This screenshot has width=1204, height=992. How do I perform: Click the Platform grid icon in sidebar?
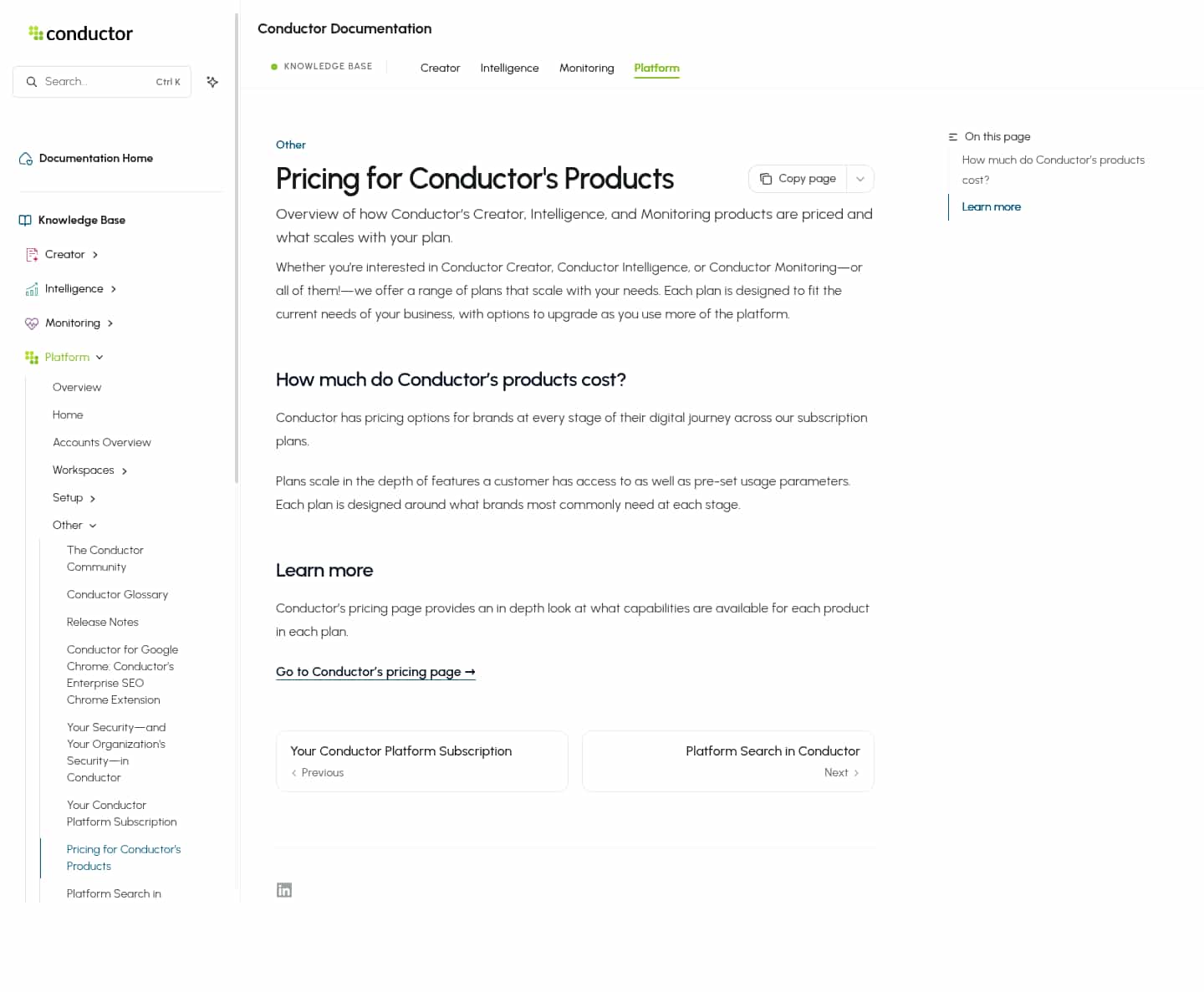coord(32,358)
